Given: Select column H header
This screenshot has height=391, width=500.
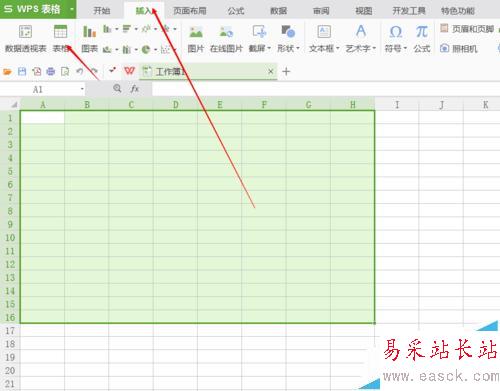Looking at the screenshot, I should pyautogui.click(x=353, y=105).
